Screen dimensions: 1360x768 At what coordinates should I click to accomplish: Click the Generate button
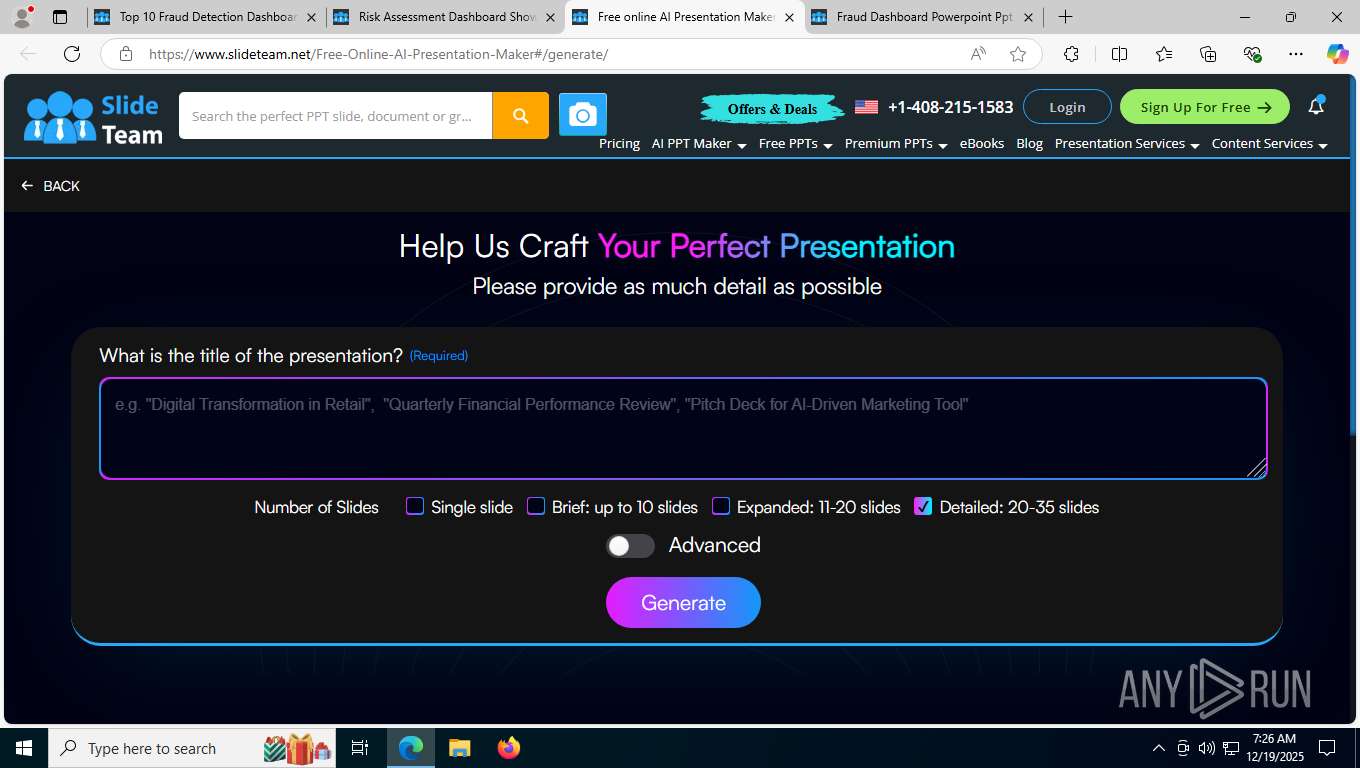point(683,602)
